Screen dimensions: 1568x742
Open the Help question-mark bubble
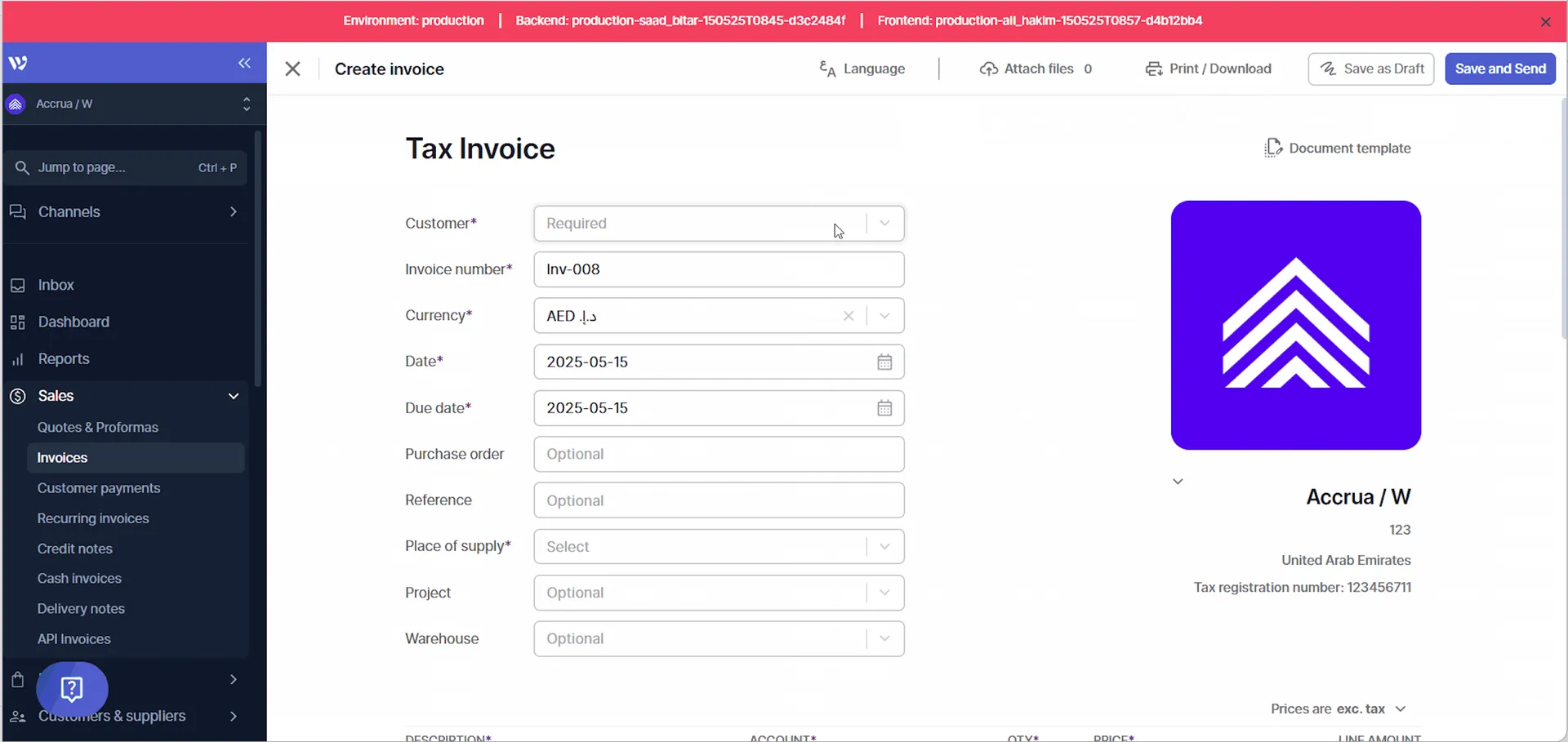[73, 690]
